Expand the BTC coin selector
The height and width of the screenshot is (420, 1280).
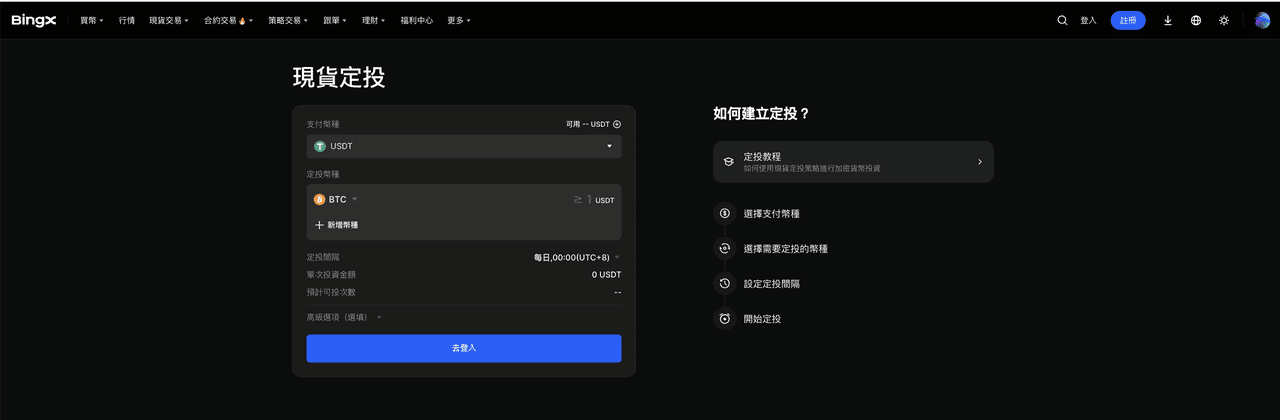click(x=336, y=199)
